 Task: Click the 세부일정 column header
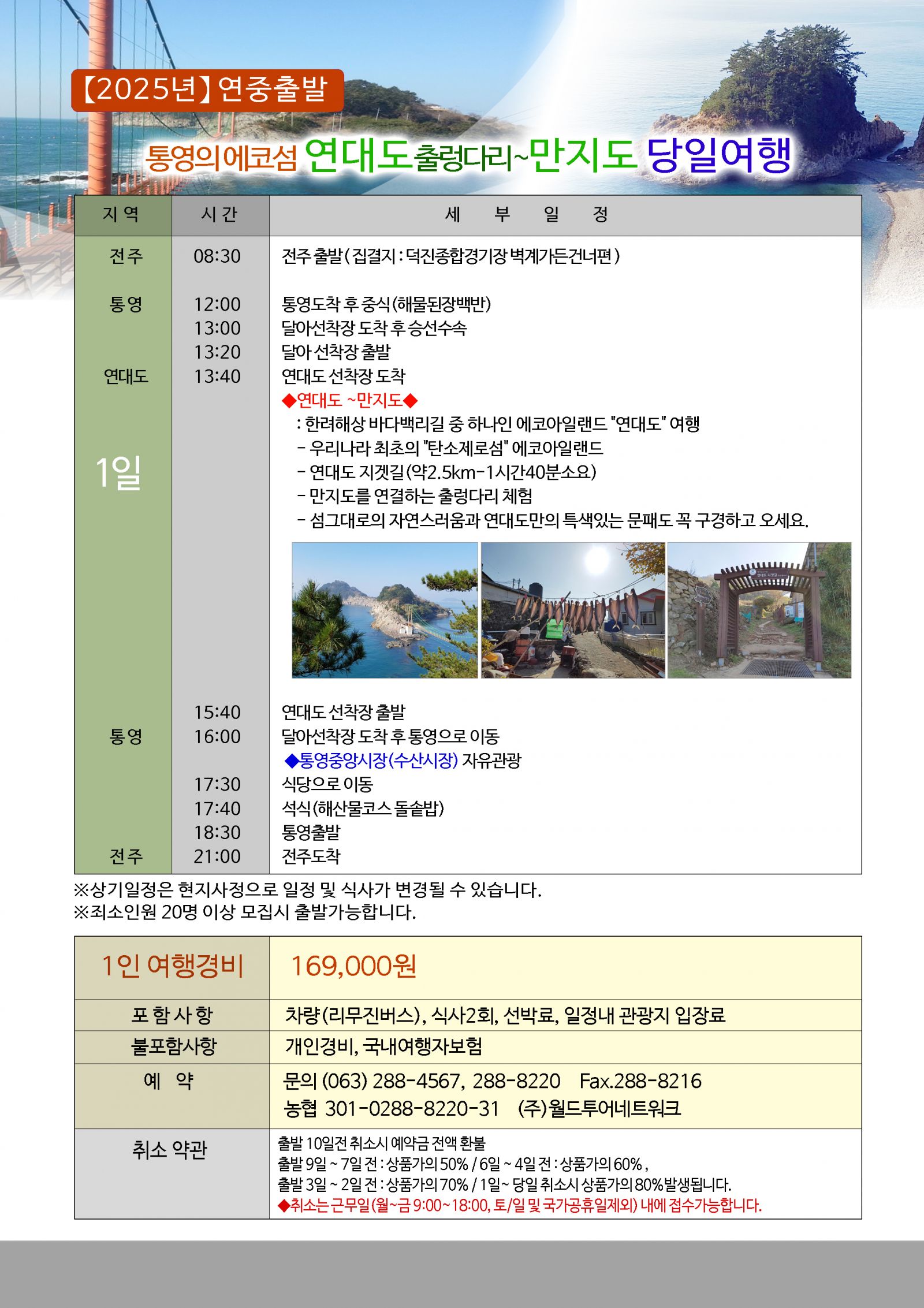(565, 215)
